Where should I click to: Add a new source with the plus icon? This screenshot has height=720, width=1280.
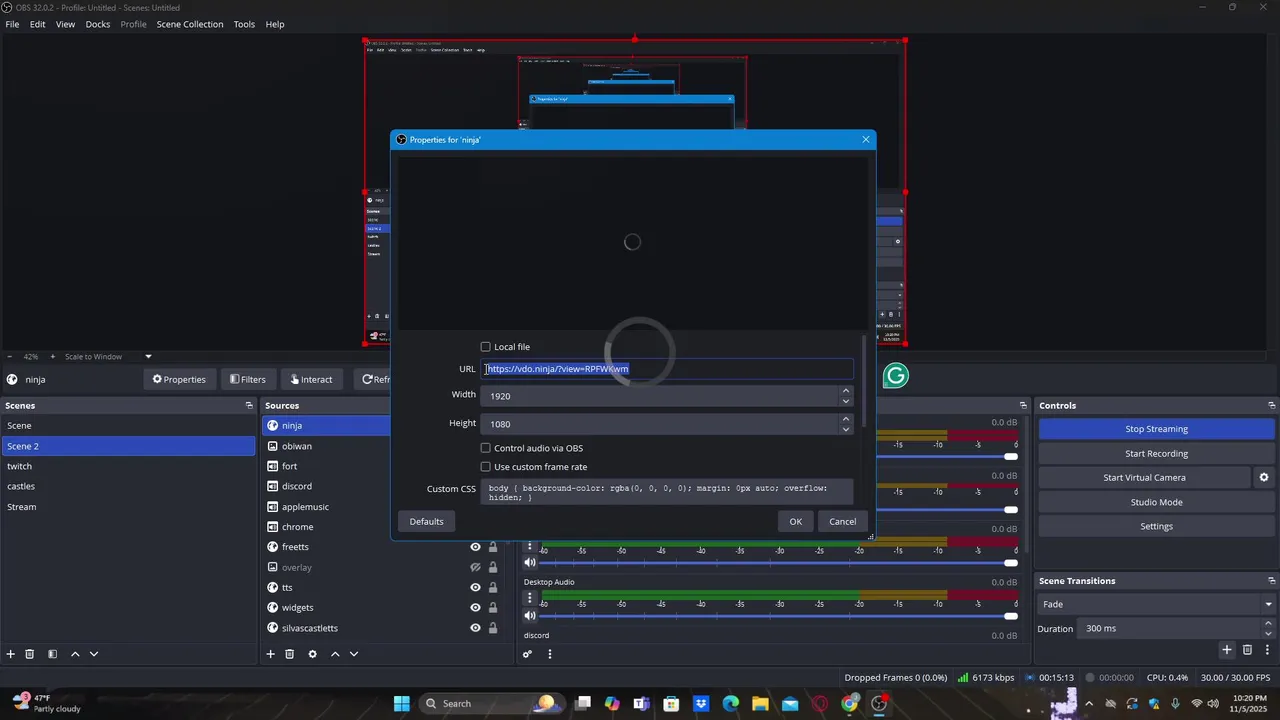coord(270,653)
